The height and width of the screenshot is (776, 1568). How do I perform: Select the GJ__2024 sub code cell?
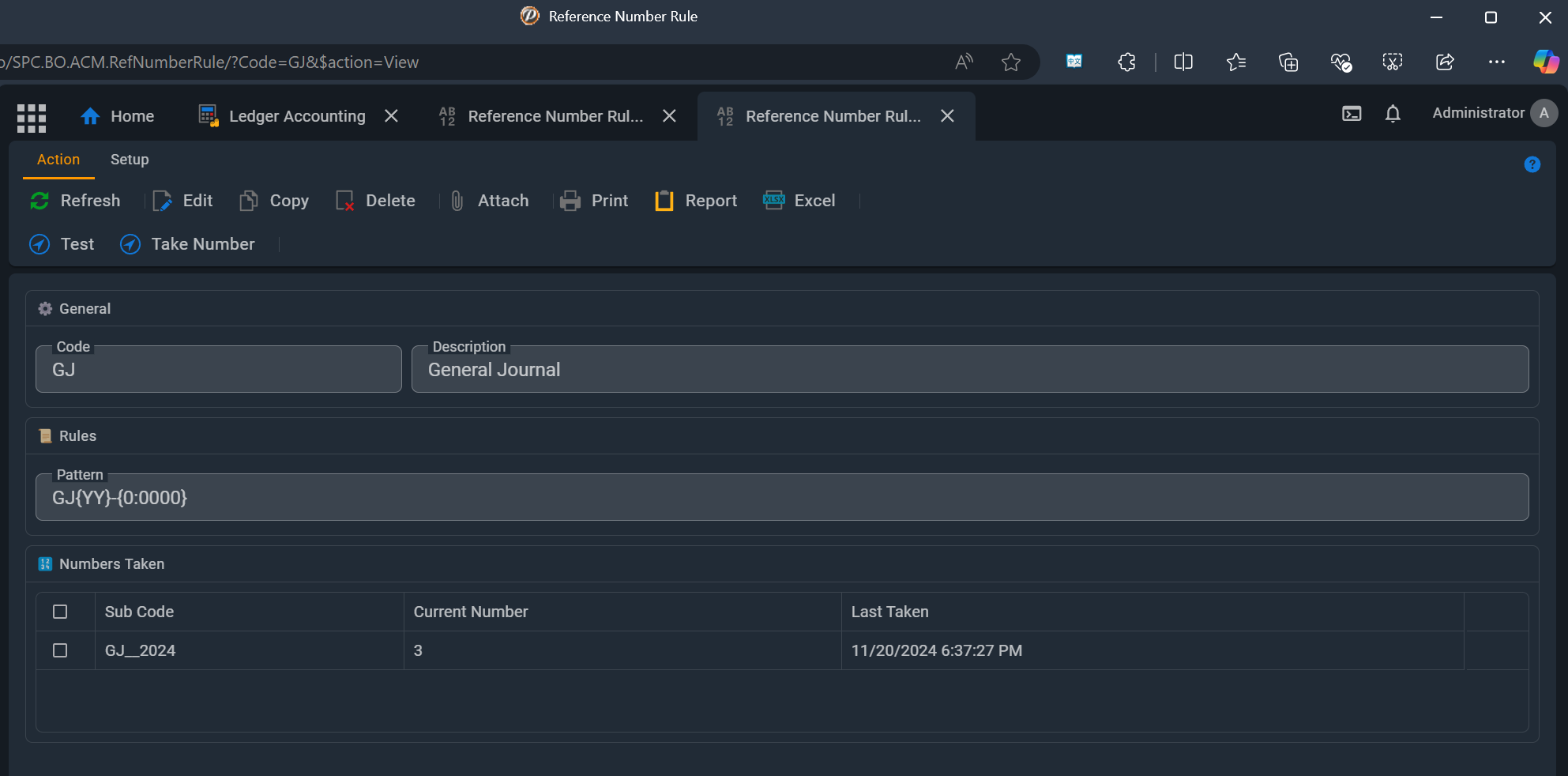[x=250, y=650]
